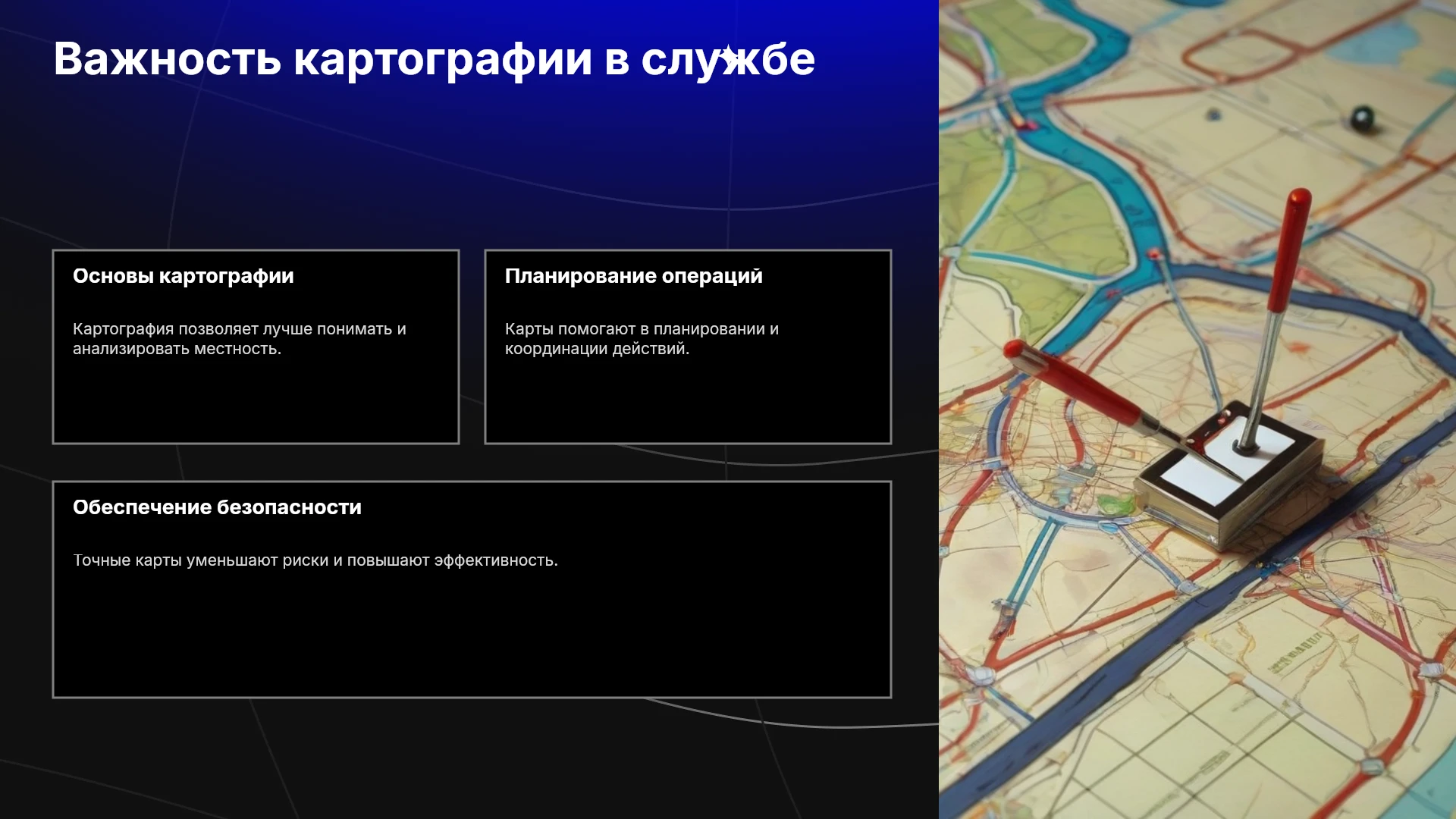
Task: Select the 'Основы картографии' card heading
Action: (184, 276)
